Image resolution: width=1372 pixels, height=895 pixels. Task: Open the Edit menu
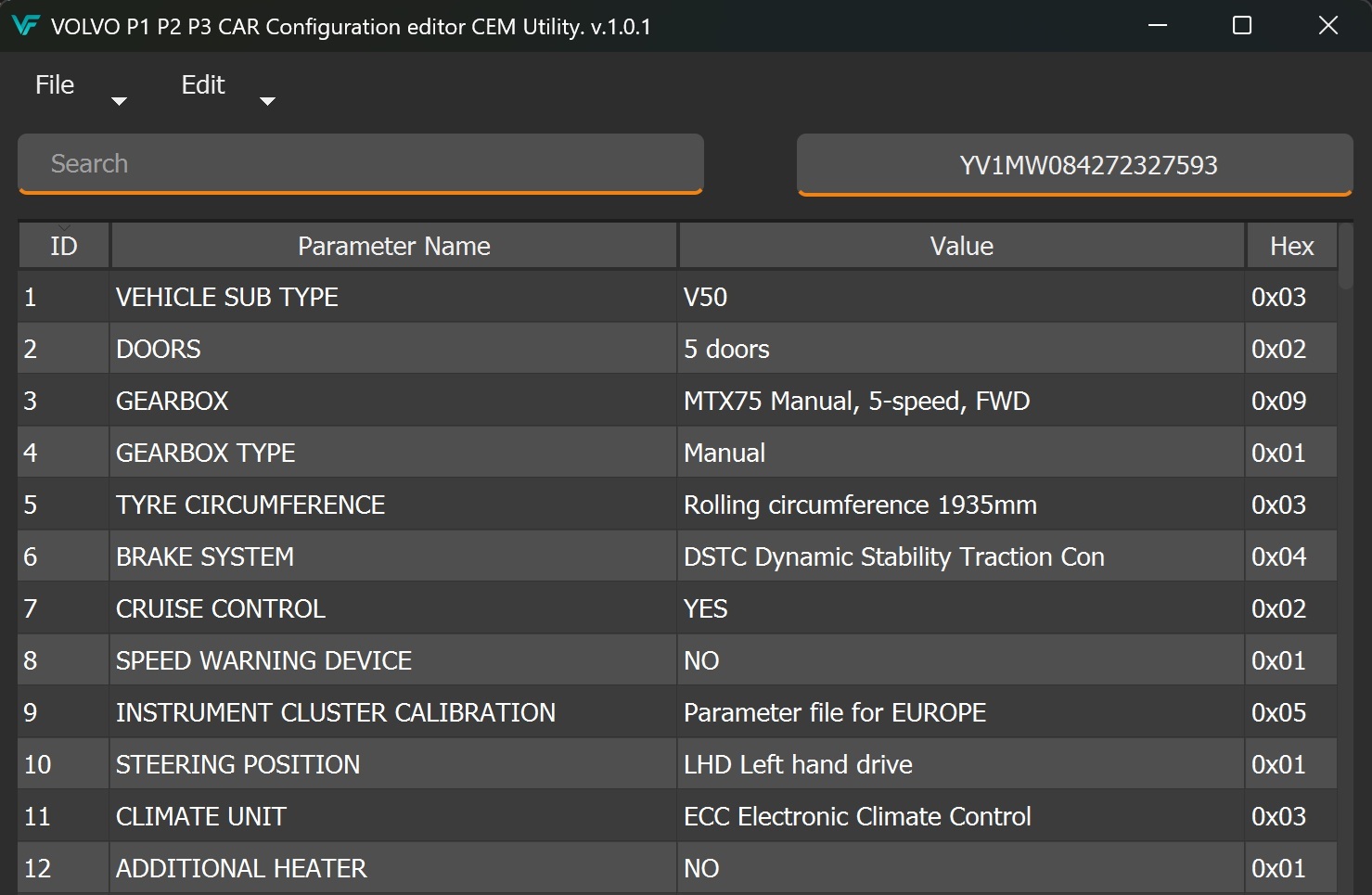[203, 84]
